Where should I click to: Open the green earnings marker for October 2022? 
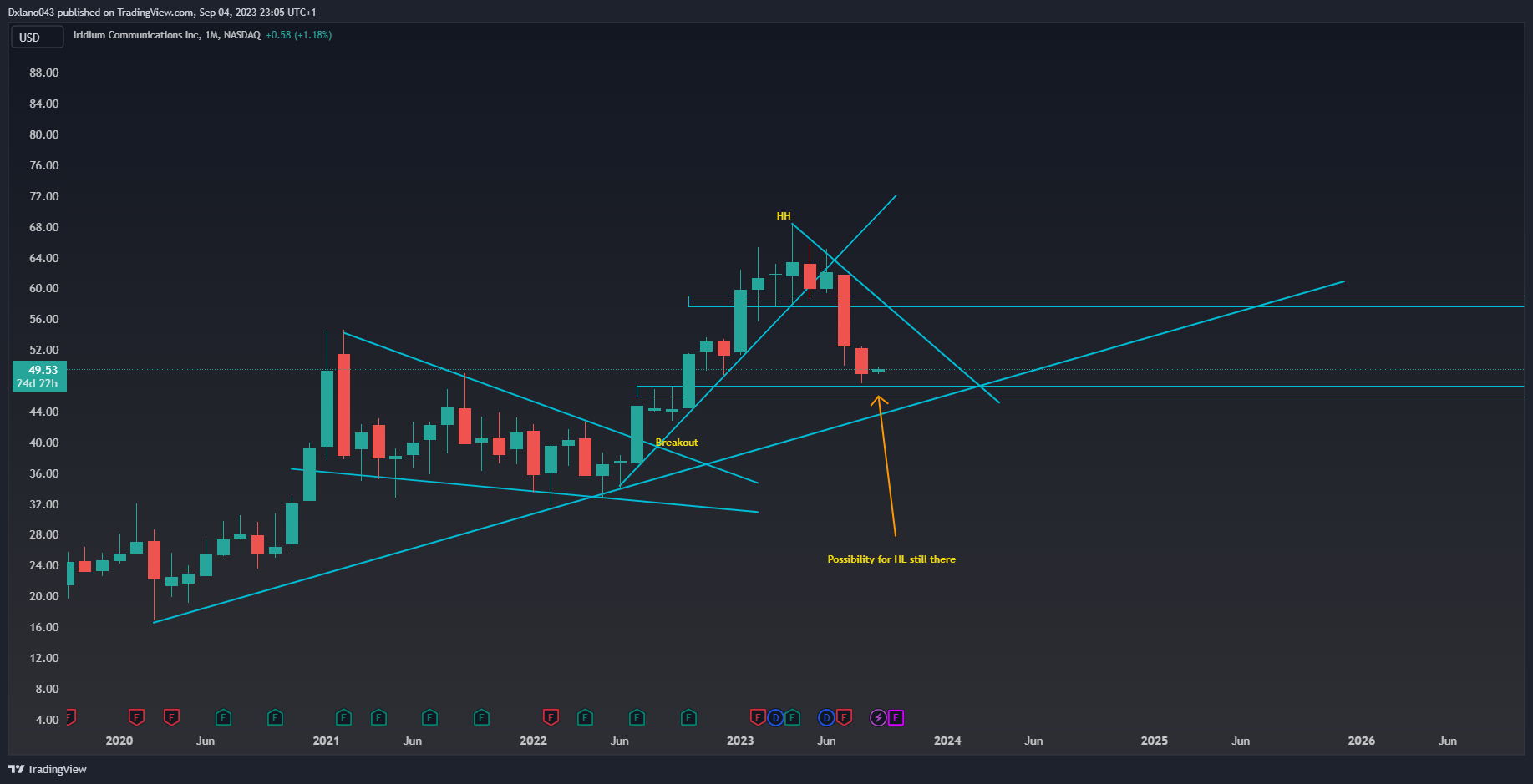[x=688, y=717]
